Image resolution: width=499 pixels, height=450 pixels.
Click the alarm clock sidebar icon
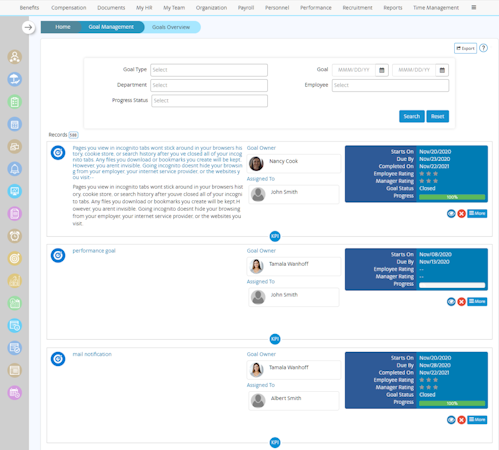pos(15,236)
